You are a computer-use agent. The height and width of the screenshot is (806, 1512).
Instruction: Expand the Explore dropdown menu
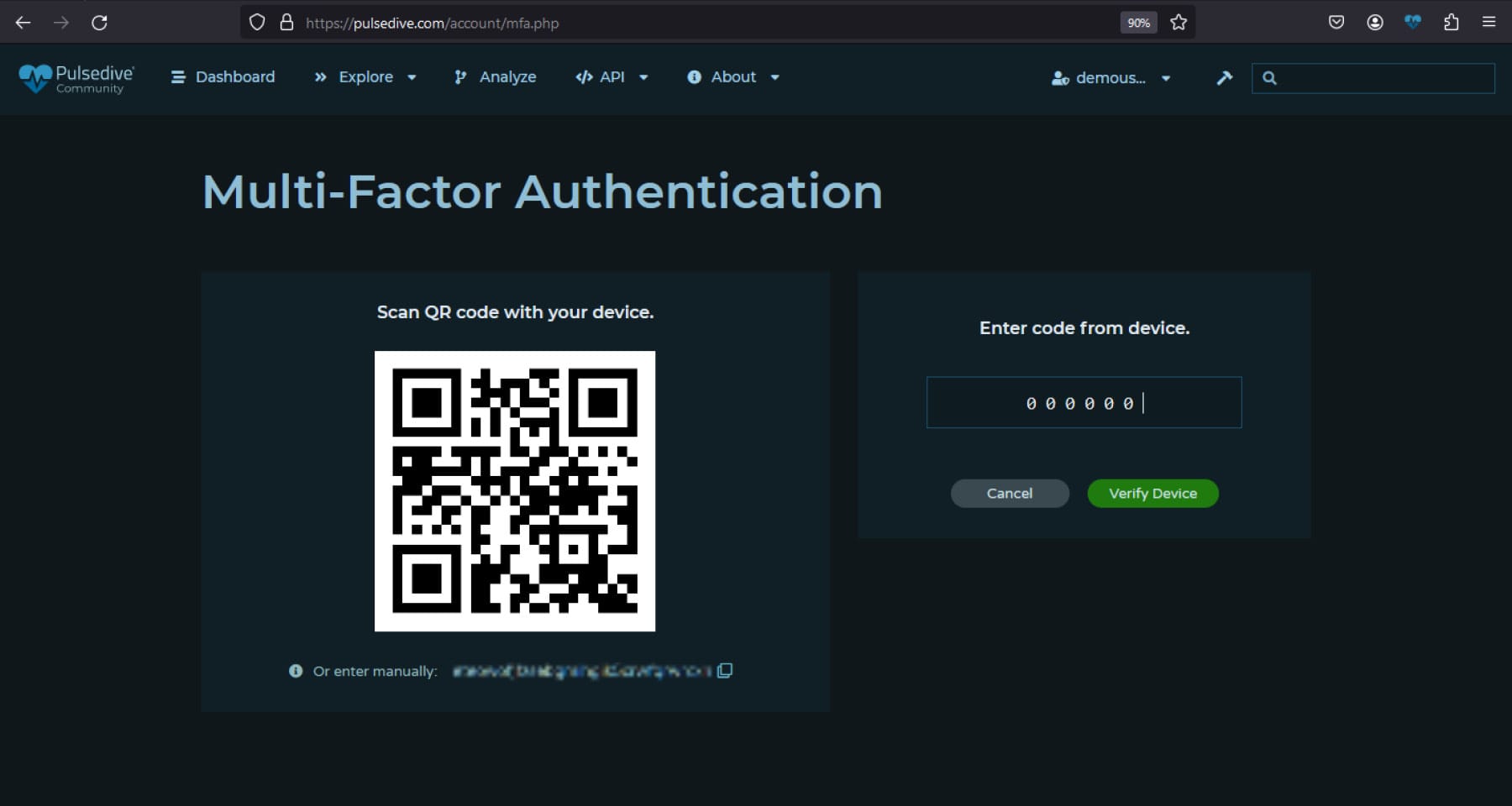click(x=365, y=77)
